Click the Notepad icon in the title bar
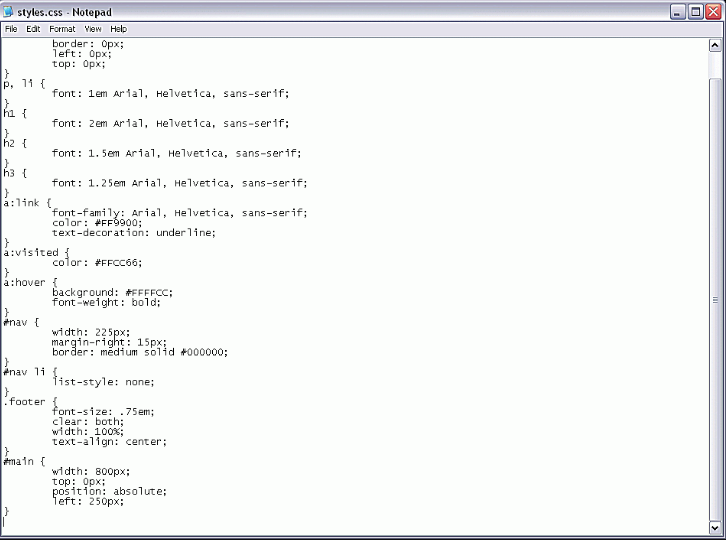Image resolution: width=726 pixels, height=540 pixels. 8,12
